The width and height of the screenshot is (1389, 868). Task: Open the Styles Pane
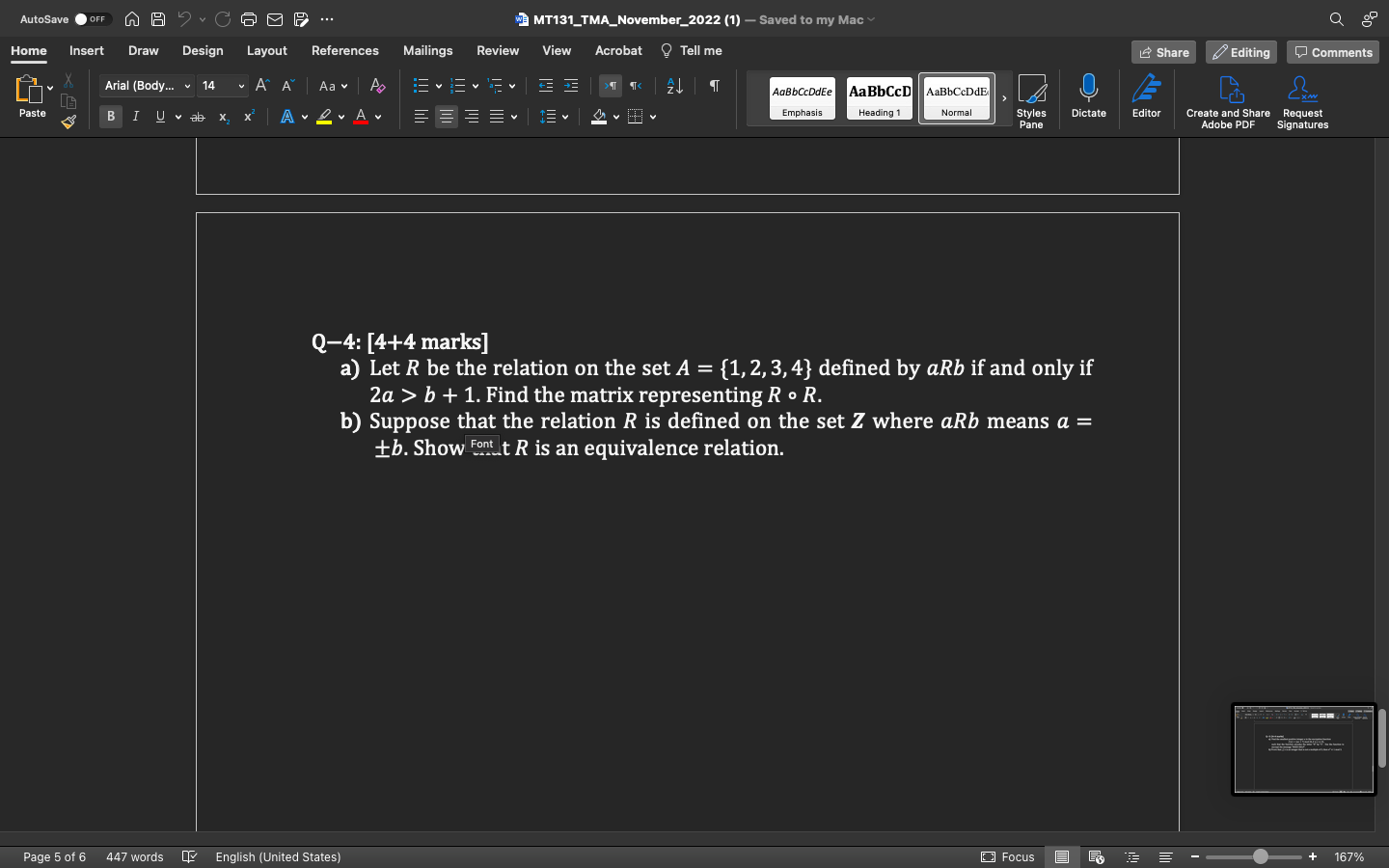(x=1031, y=101)
